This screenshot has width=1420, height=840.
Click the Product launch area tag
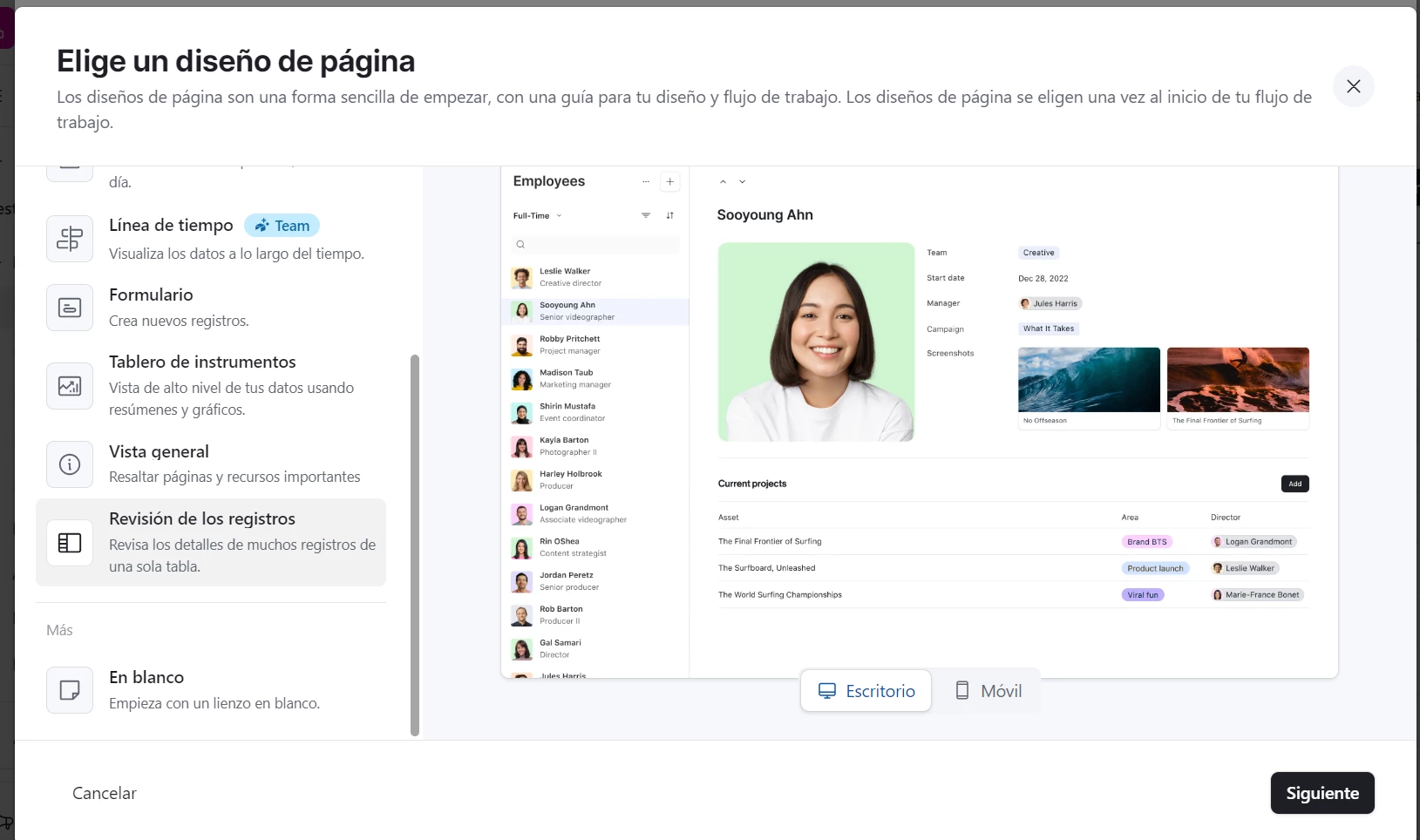[1155, 568]
